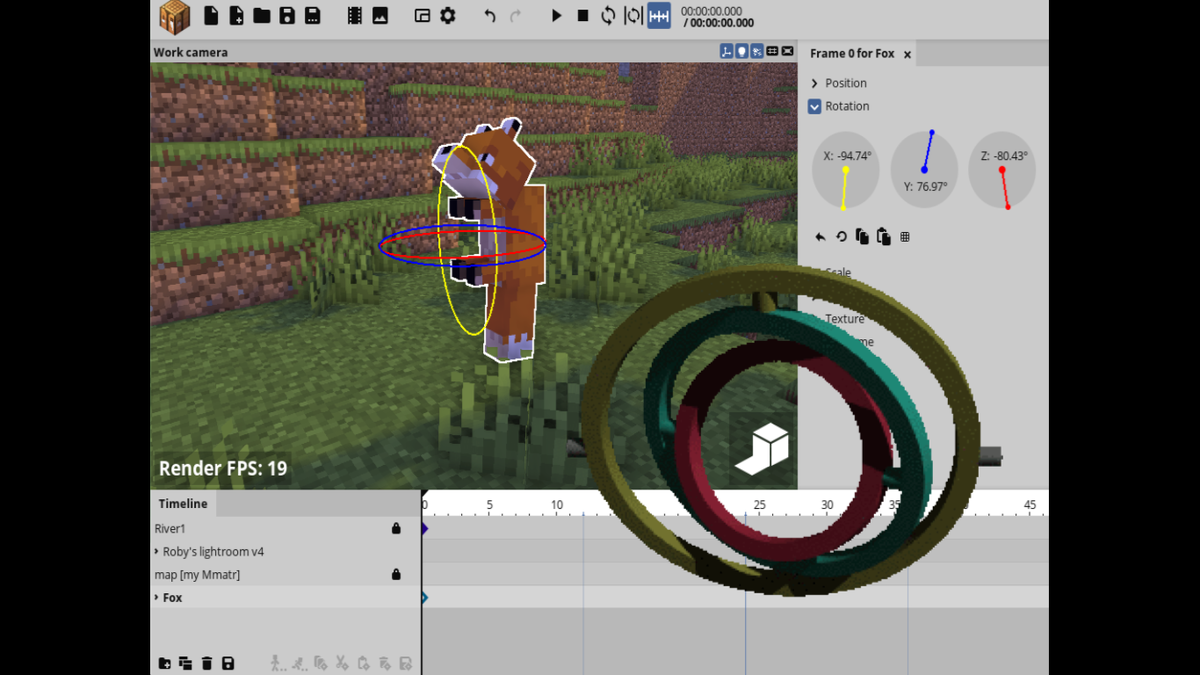The image size is (1200, 675).
Task: Expand the Position section
Action: [814, 83]
